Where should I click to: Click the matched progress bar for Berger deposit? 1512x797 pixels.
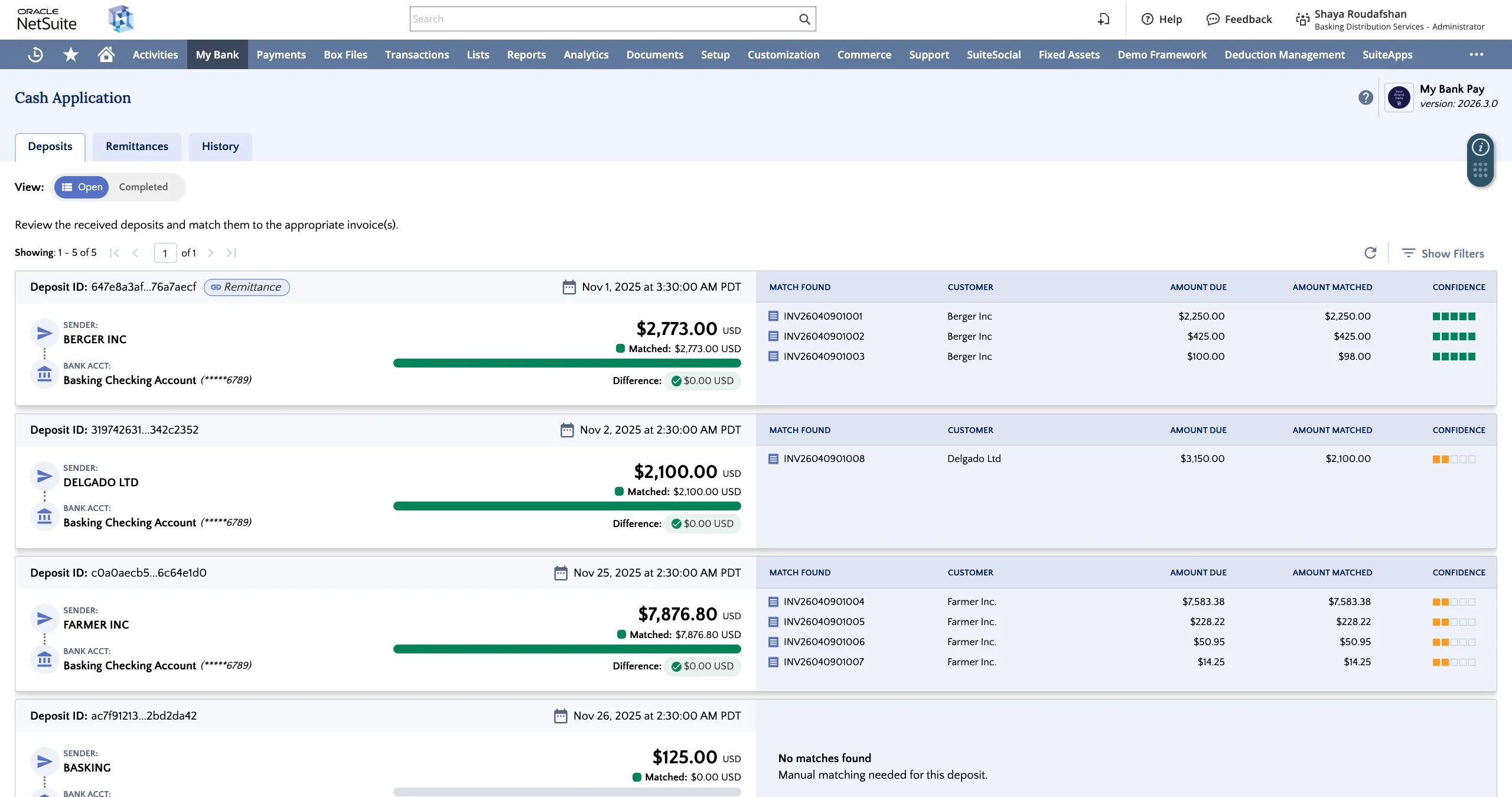coord(567,363)
